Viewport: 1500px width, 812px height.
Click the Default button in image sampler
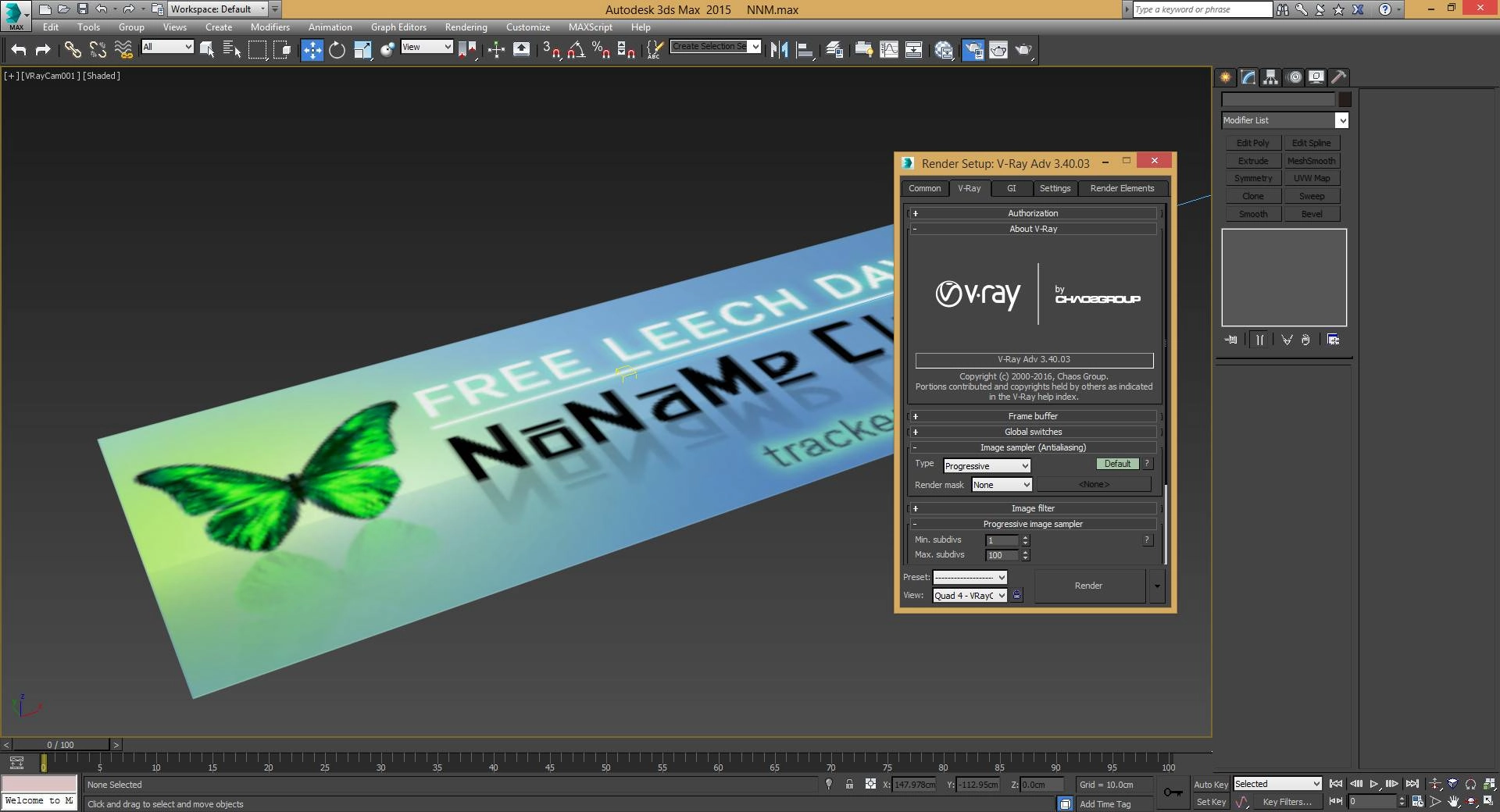click(1117, 464)
